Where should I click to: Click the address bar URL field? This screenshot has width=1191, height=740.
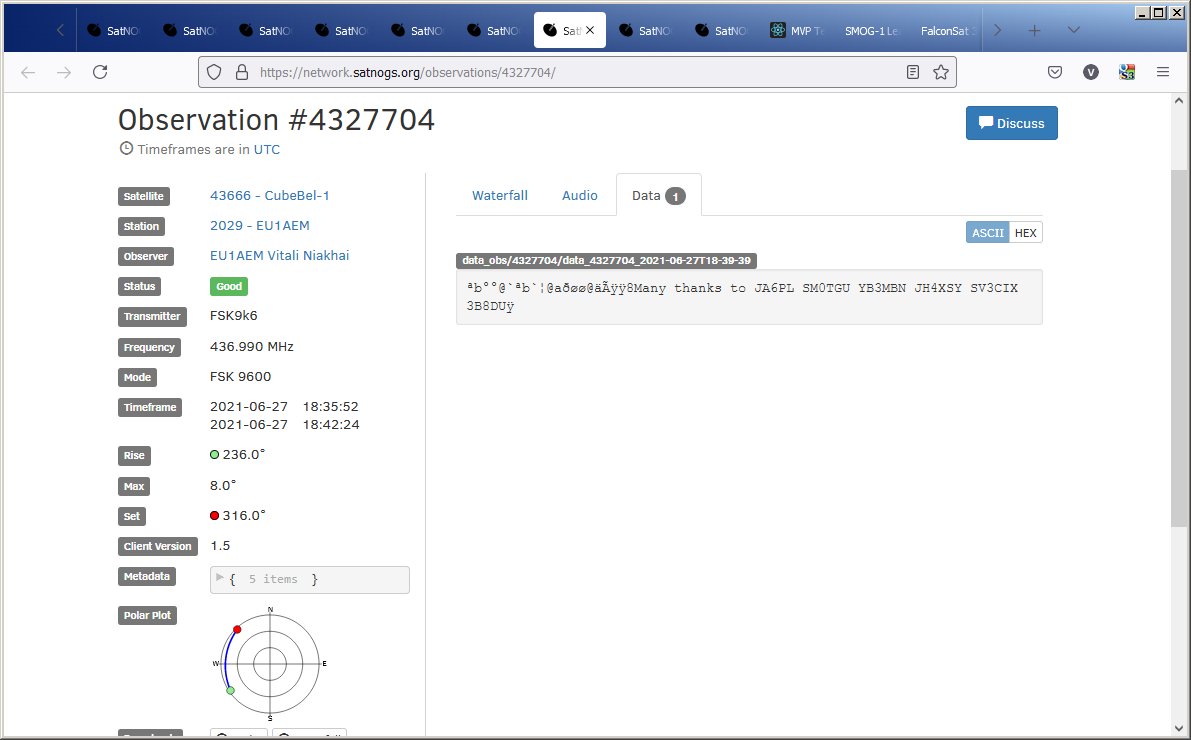[x=577, y=72]
